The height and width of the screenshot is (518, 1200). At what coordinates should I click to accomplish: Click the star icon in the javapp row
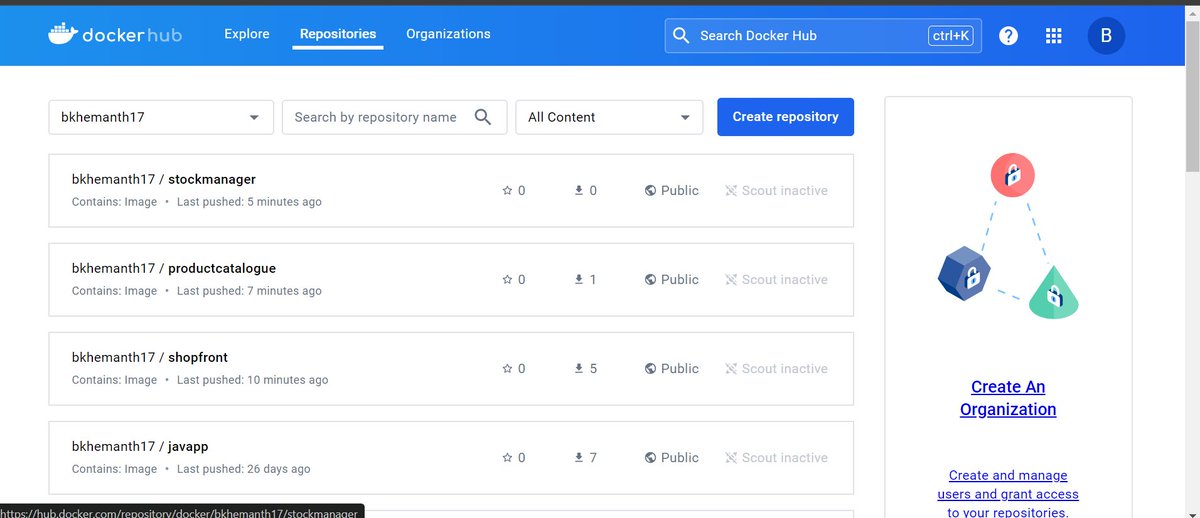(507, 457)
